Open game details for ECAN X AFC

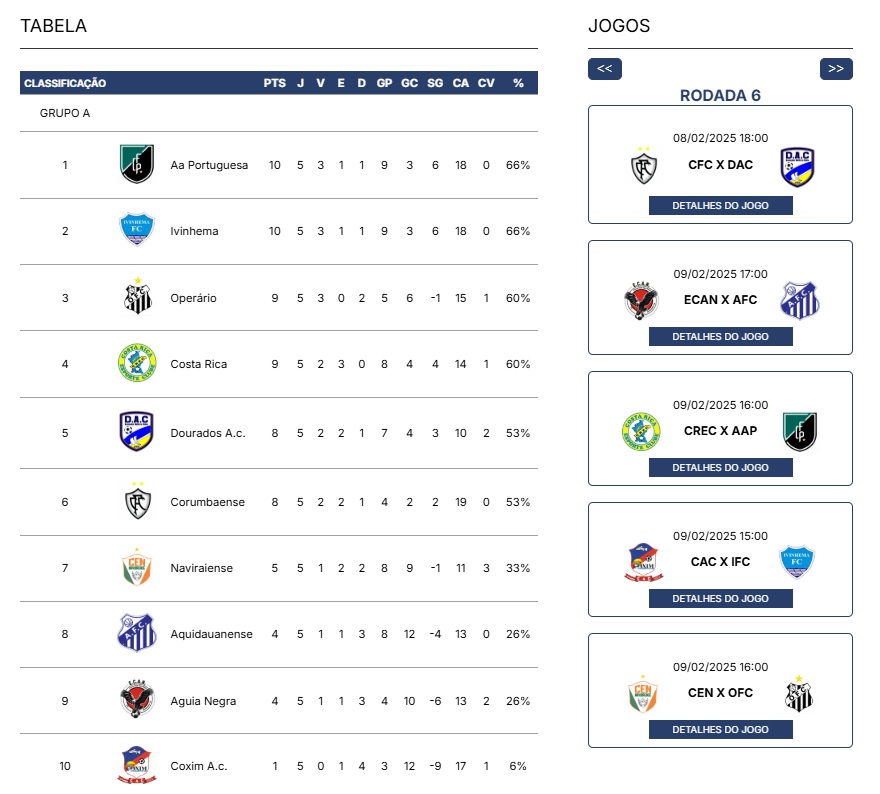click(721, 336)
